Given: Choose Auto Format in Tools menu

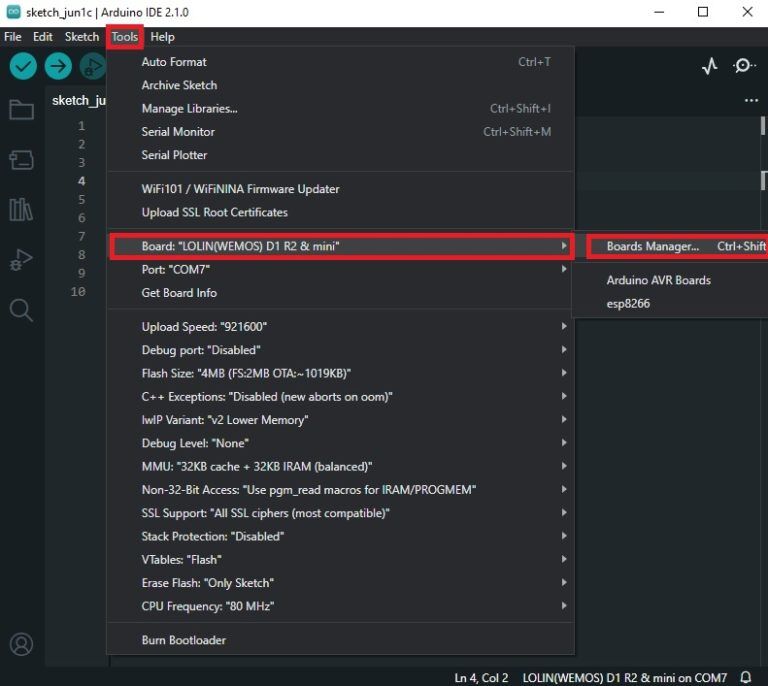Looking at the screenshot, I should point(174,62).
